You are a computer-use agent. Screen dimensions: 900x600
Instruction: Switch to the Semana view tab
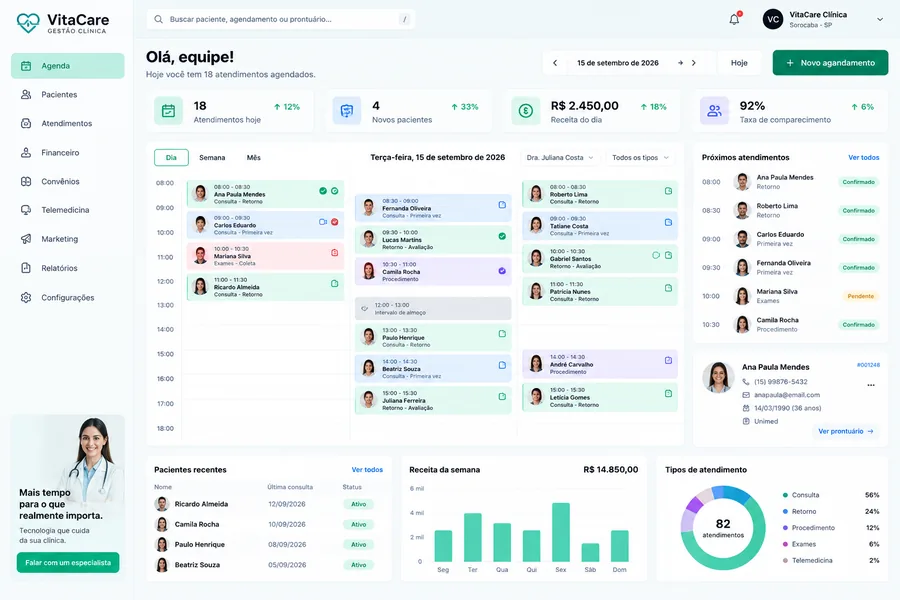212,157
